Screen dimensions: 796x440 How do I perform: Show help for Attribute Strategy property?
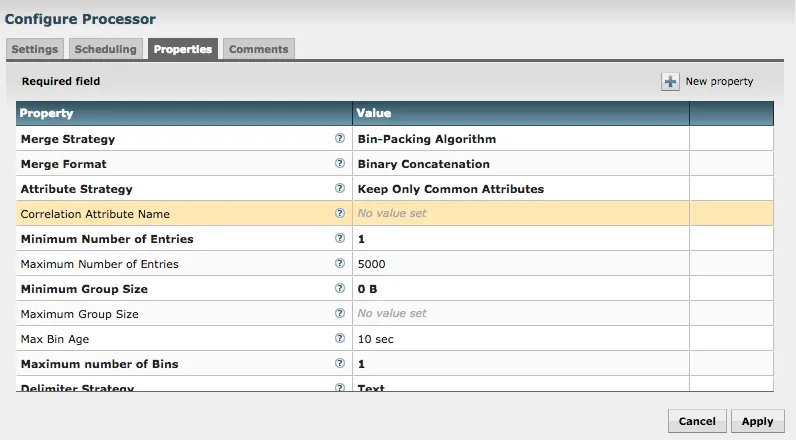point(340,189)
